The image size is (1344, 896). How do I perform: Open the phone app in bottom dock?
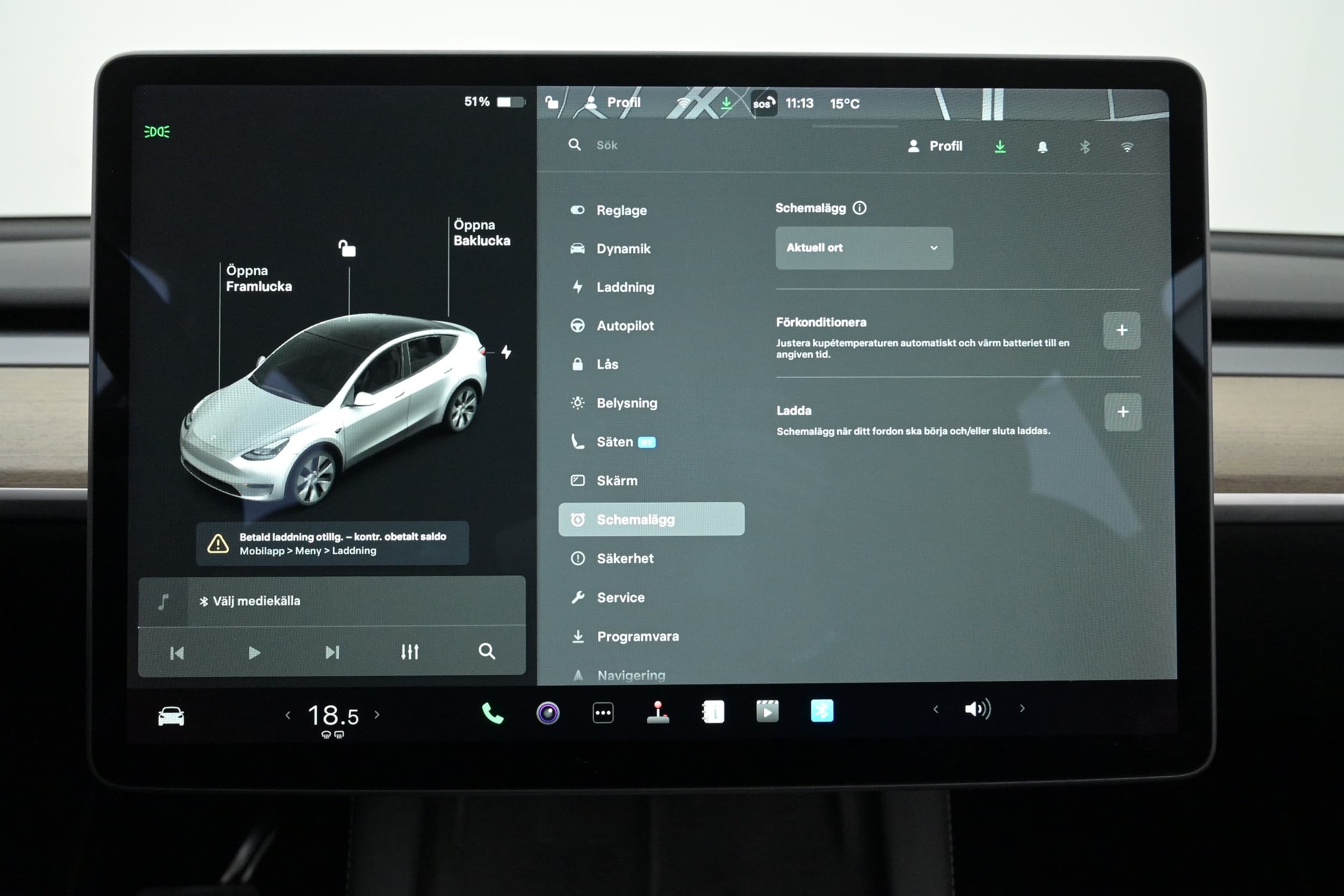click(x=492, y=713)
